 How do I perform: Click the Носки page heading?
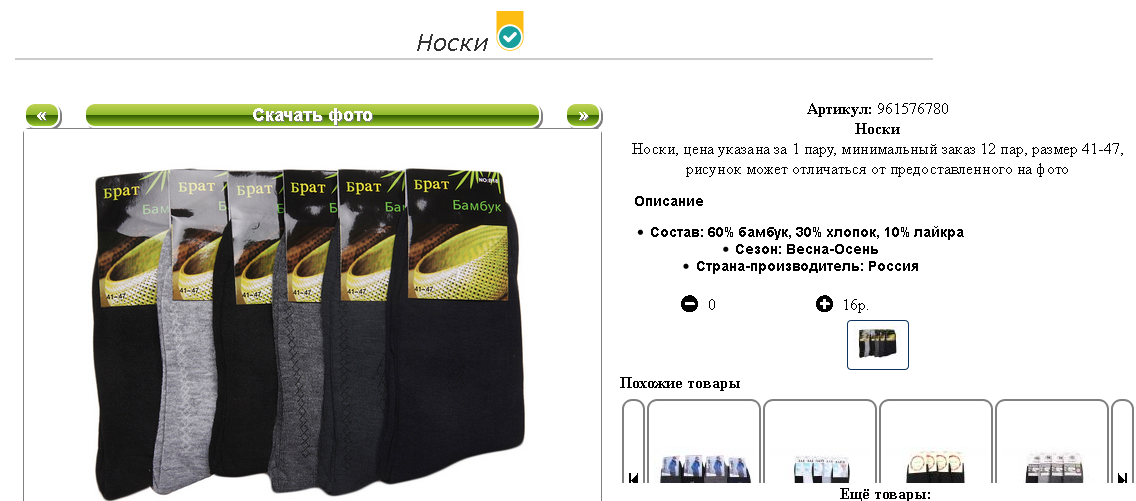(452, 43)
